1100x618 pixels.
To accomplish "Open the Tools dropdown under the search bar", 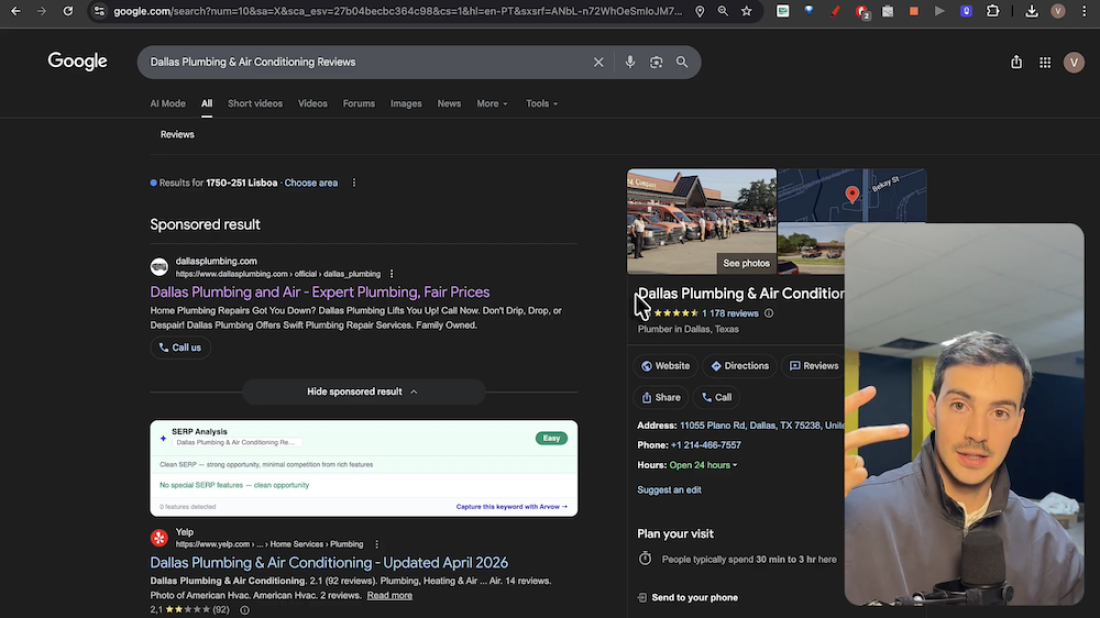I will pyautogui.click(x=539, y=103).
